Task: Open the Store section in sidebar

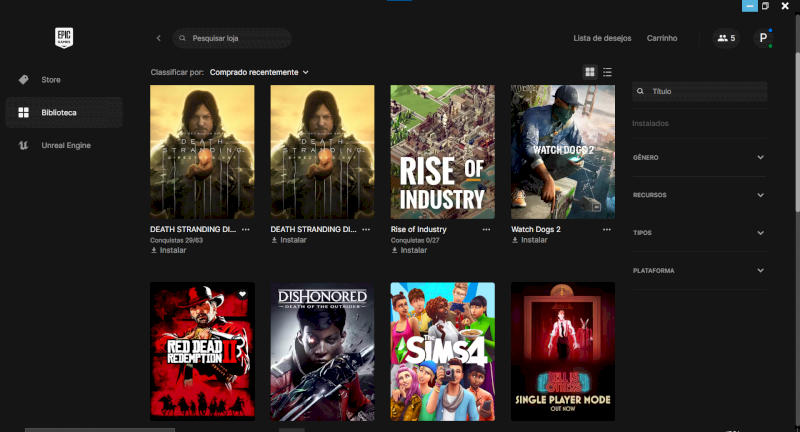Action: click(x=64, y=80)
